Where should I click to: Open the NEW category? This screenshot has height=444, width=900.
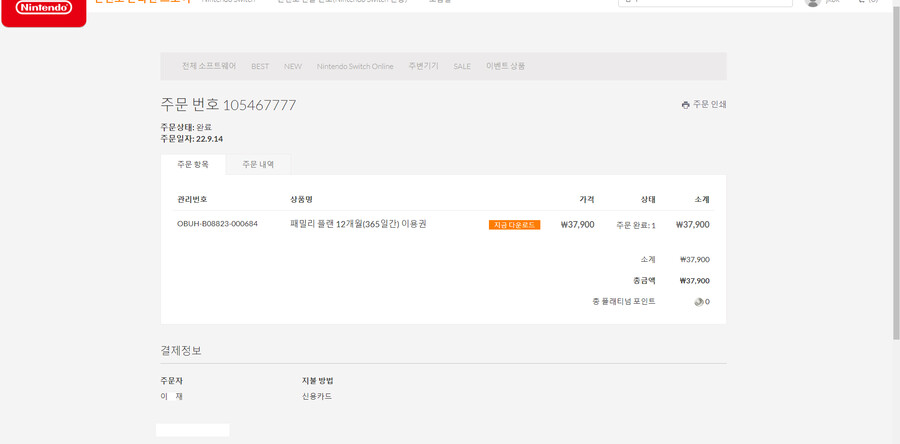tap(293, 67)
